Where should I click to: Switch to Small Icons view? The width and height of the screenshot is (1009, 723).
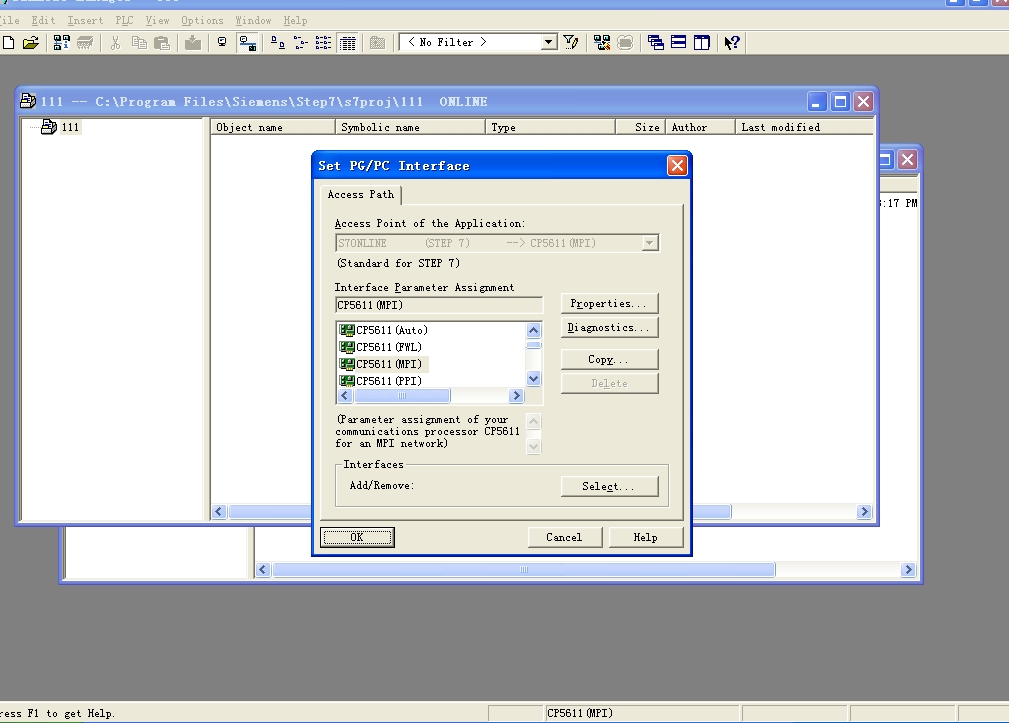click(x=301, y=42)
